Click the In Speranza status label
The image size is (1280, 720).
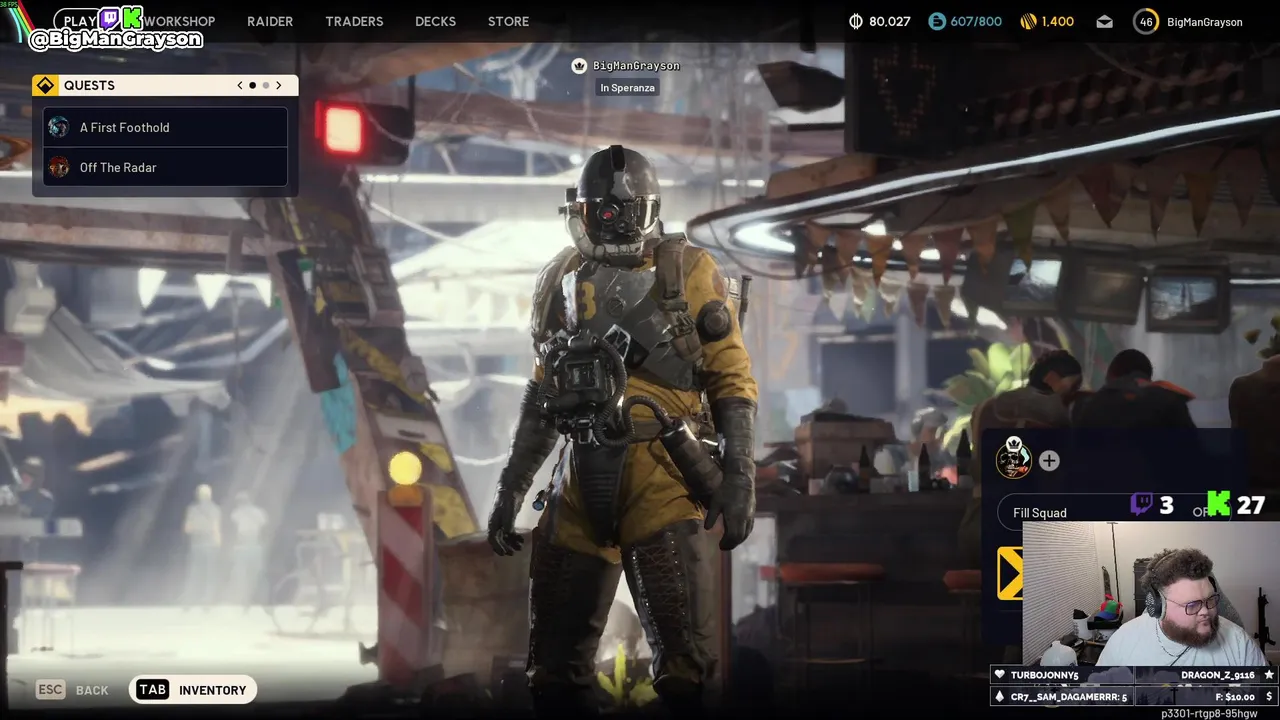coord(627,88)
